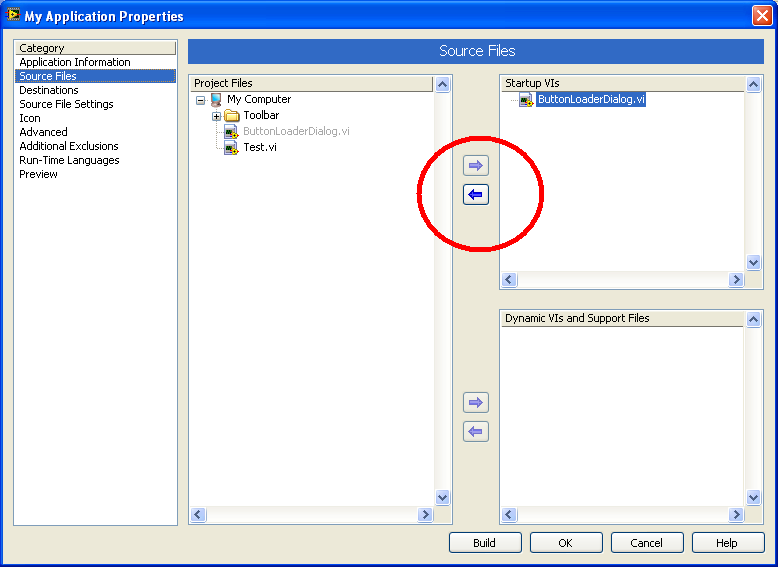This screenshot has height=567, width=778.
Task: Select the Destinations category
Action: point(49,90)
